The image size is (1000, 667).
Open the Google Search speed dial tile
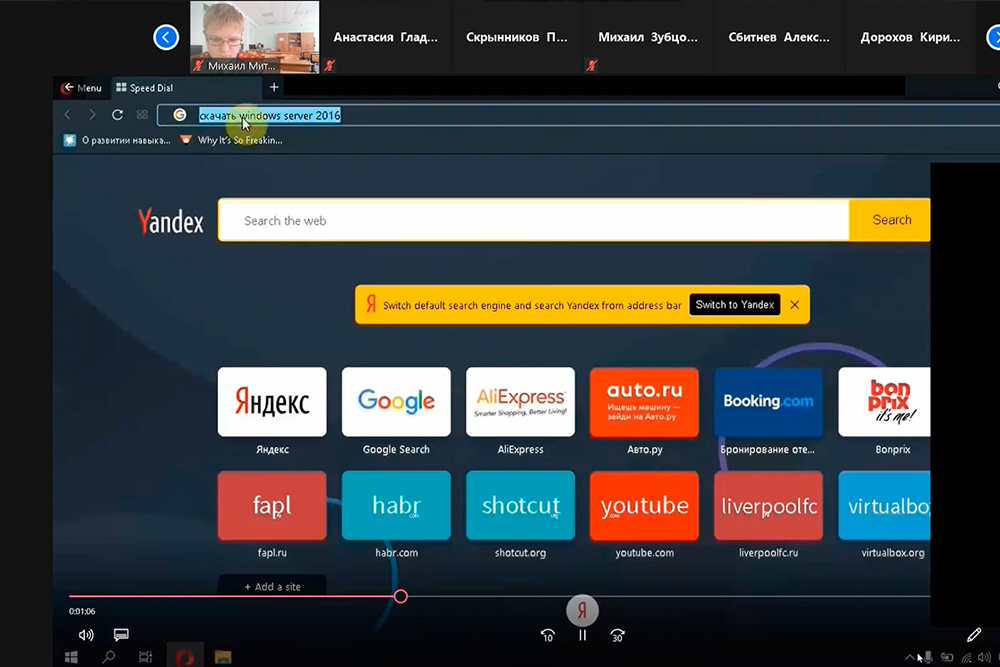(396, 402)
